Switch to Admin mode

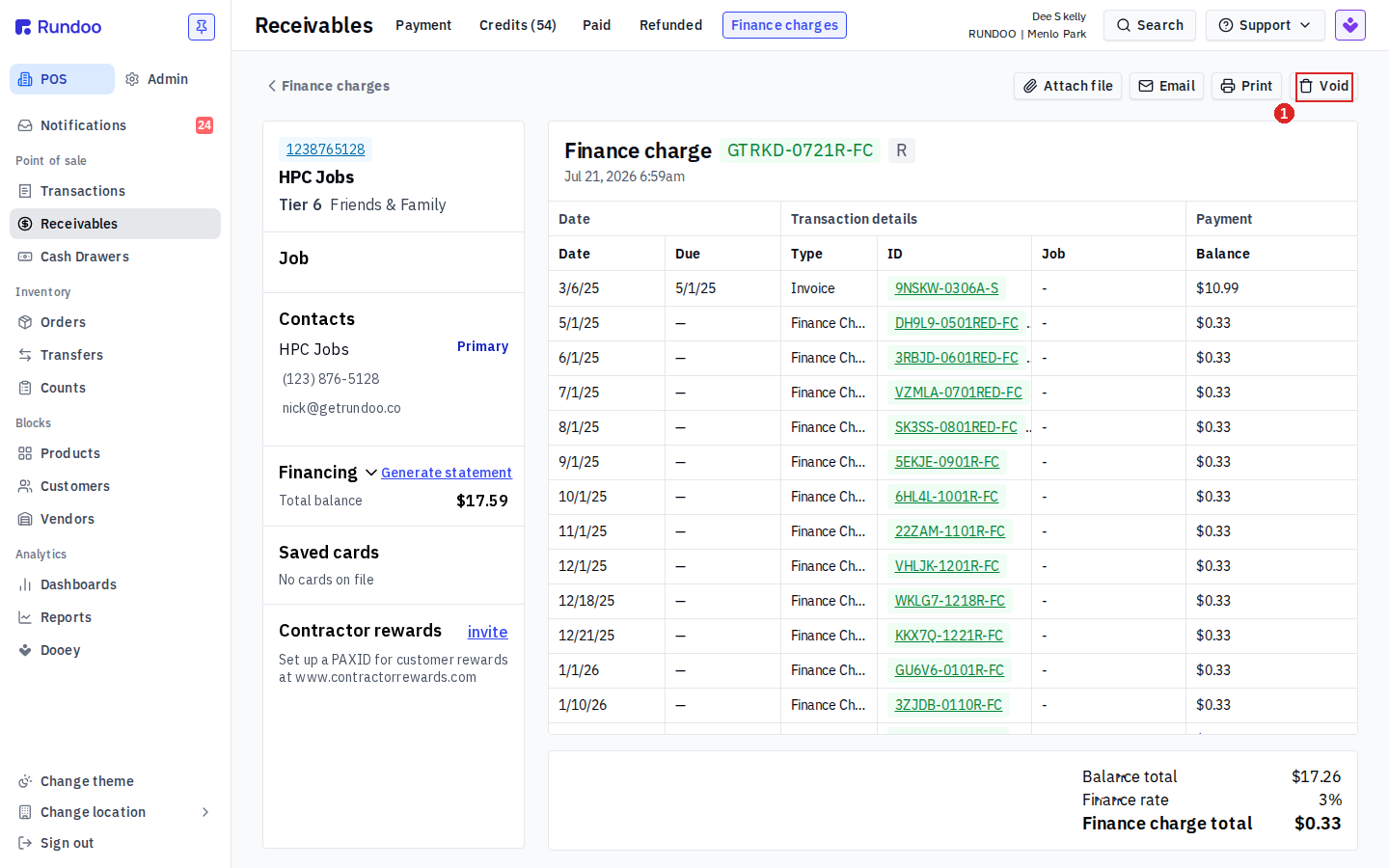pyautogui.click(x=156, y=79)
